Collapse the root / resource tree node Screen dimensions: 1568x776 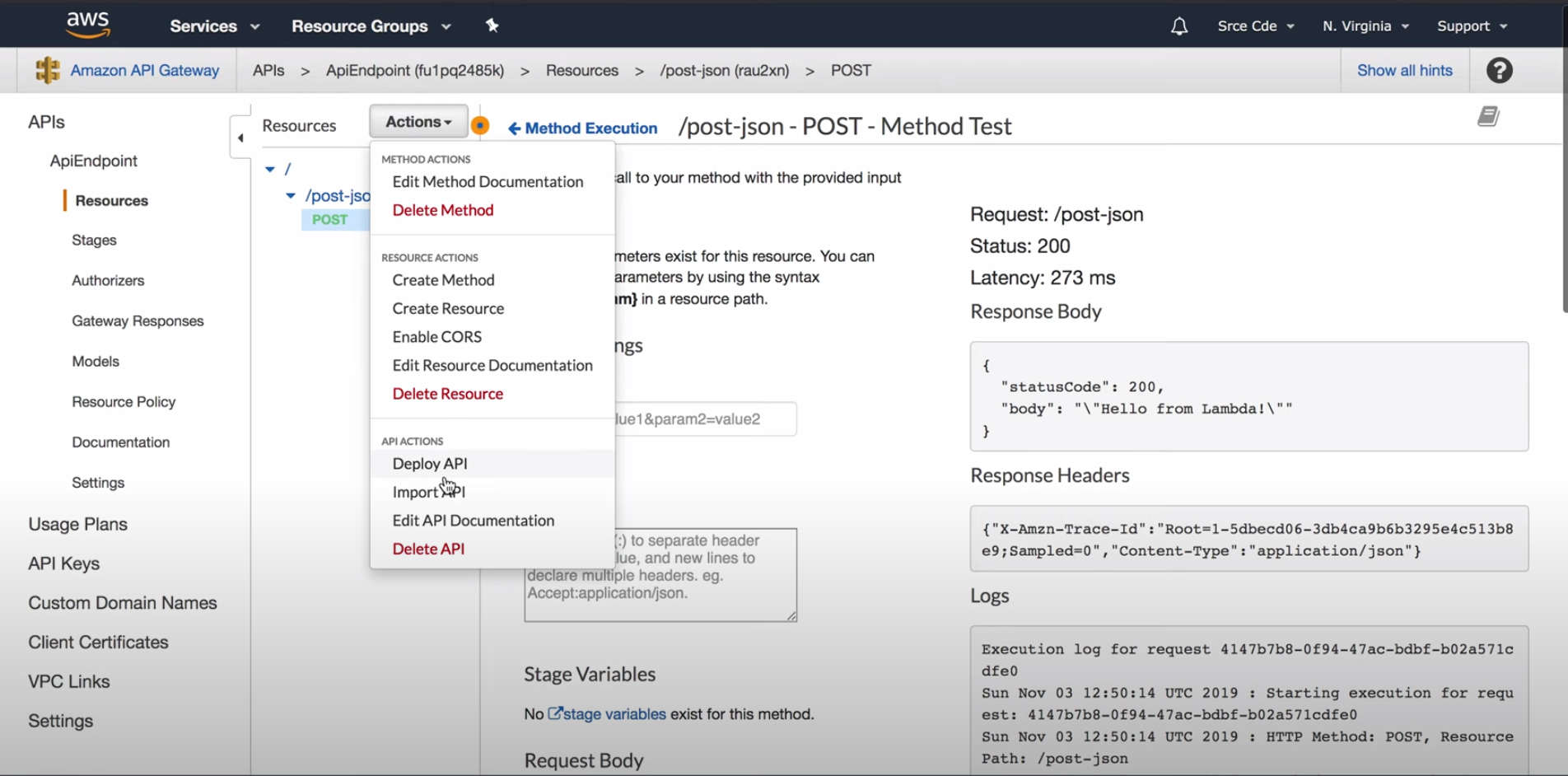pos(269,169)
